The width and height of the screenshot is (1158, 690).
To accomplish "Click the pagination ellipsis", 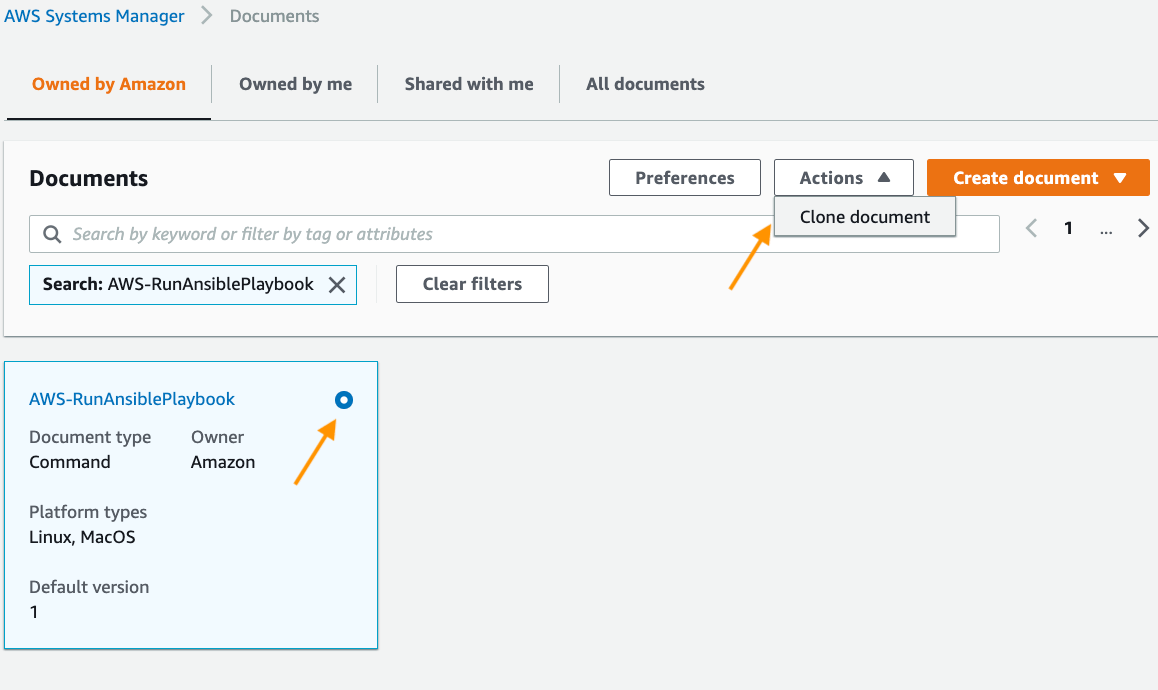I will tap(1105, 230).
